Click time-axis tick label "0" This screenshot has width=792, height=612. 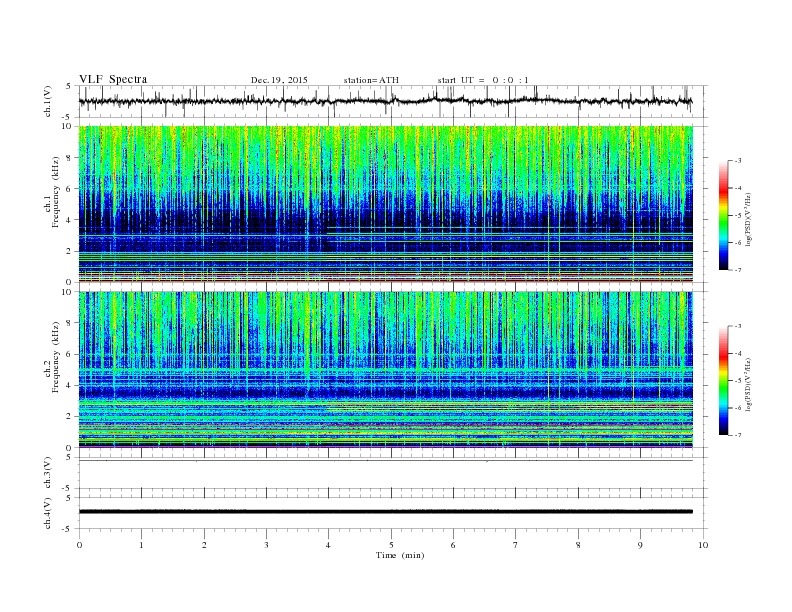pos(79,545)
